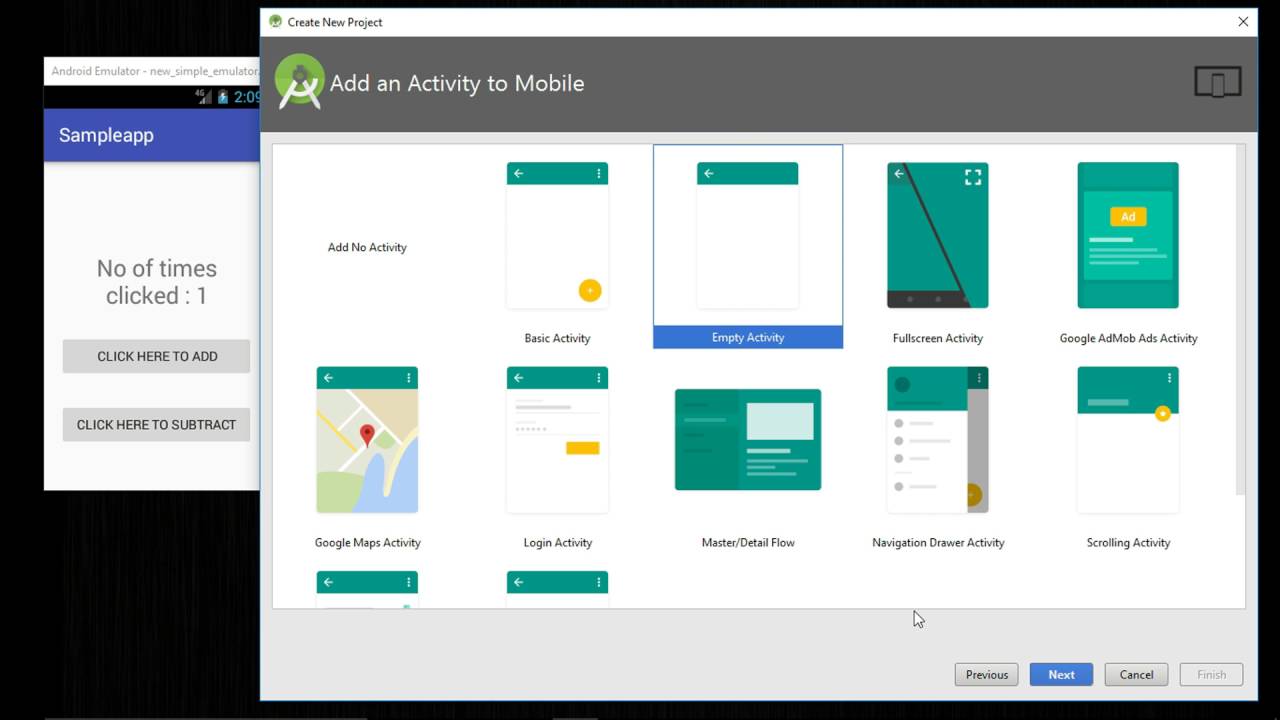Go back with the Previous button
This screenshot has width=1280, height=720.
click(987, 675)
